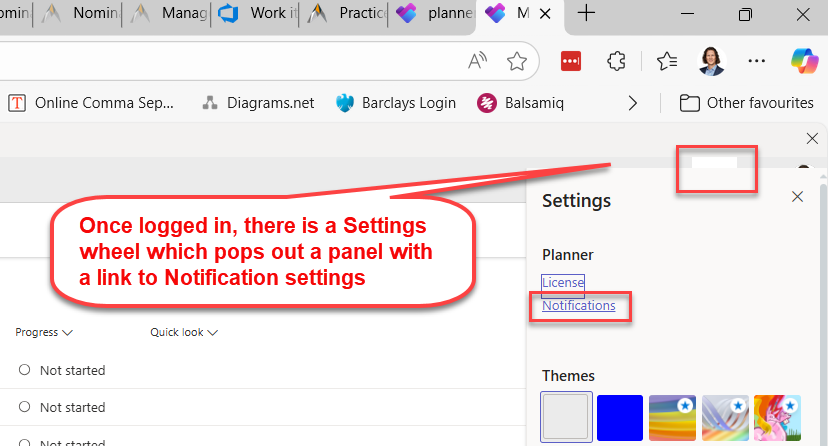Screen dimensions: 828x446
Task: Switch to the Manag tab
Action: pos(169,13)
